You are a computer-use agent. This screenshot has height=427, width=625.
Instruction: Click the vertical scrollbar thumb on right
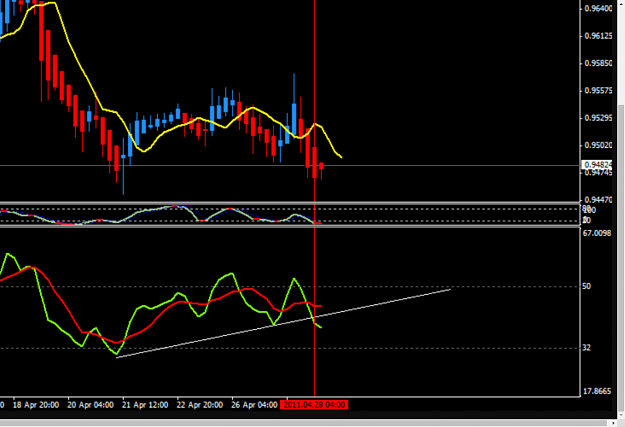click(621, 257)
